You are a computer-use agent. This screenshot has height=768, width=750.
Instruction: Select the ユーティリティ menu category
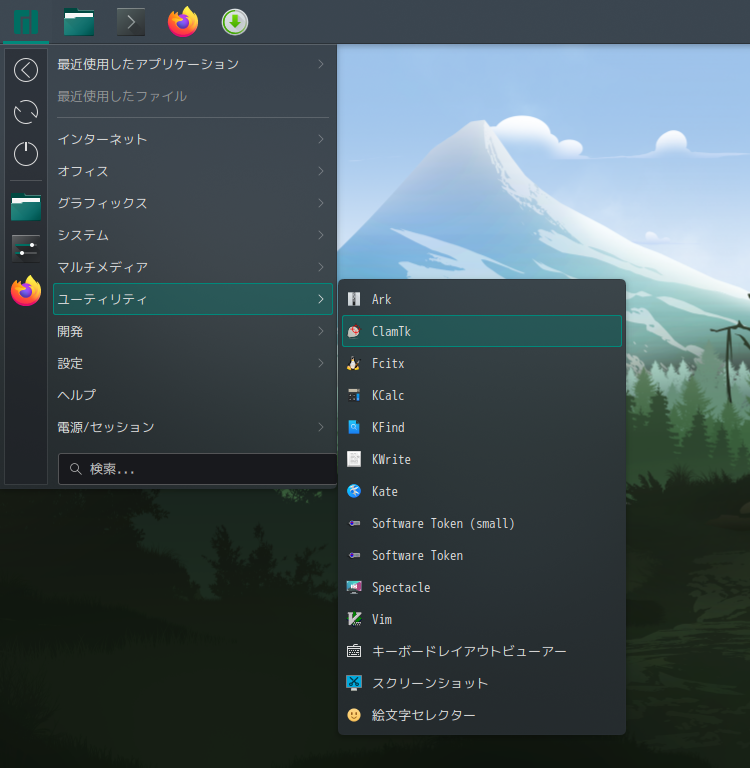pos(193,299)
